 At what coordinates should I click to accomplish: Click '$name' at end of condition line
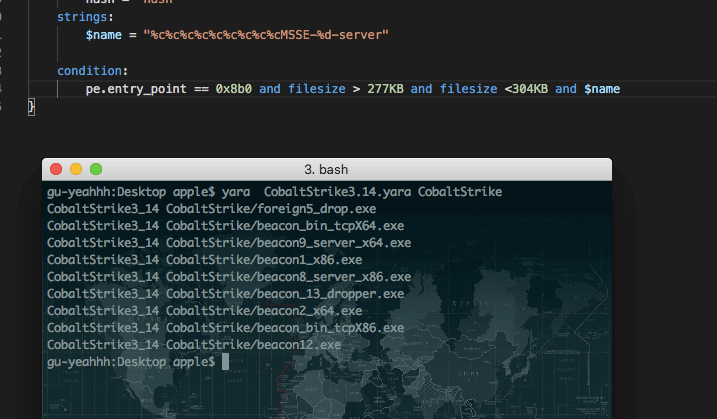click(x=602, y=89)
